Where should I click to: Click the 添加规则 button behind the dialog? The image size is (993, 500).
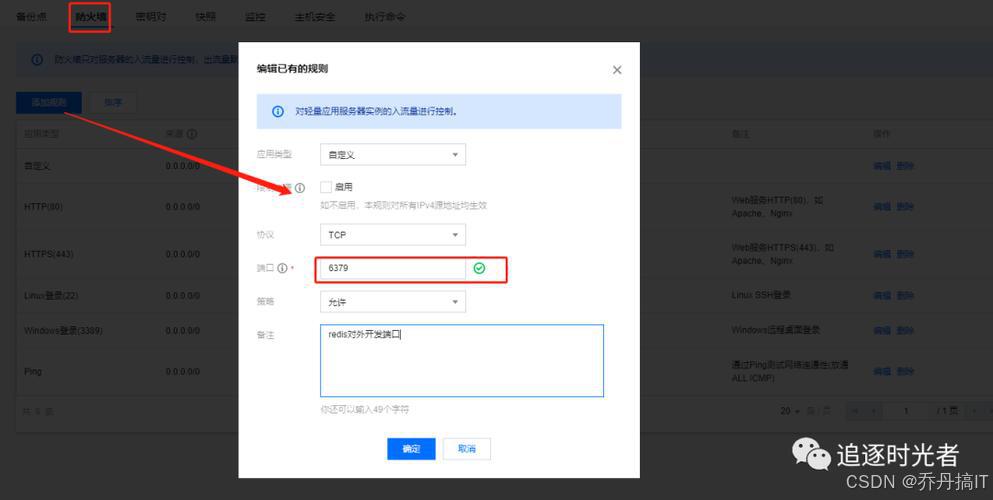pos(49,103)
